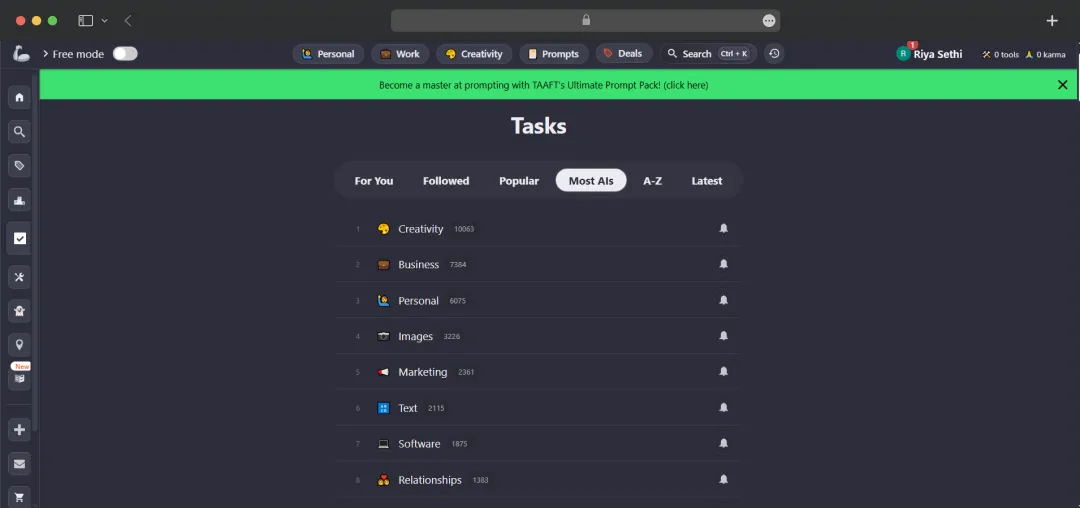Open the Relationships task link
This screenshot has width=1080, height=508.
pos(430,480)
